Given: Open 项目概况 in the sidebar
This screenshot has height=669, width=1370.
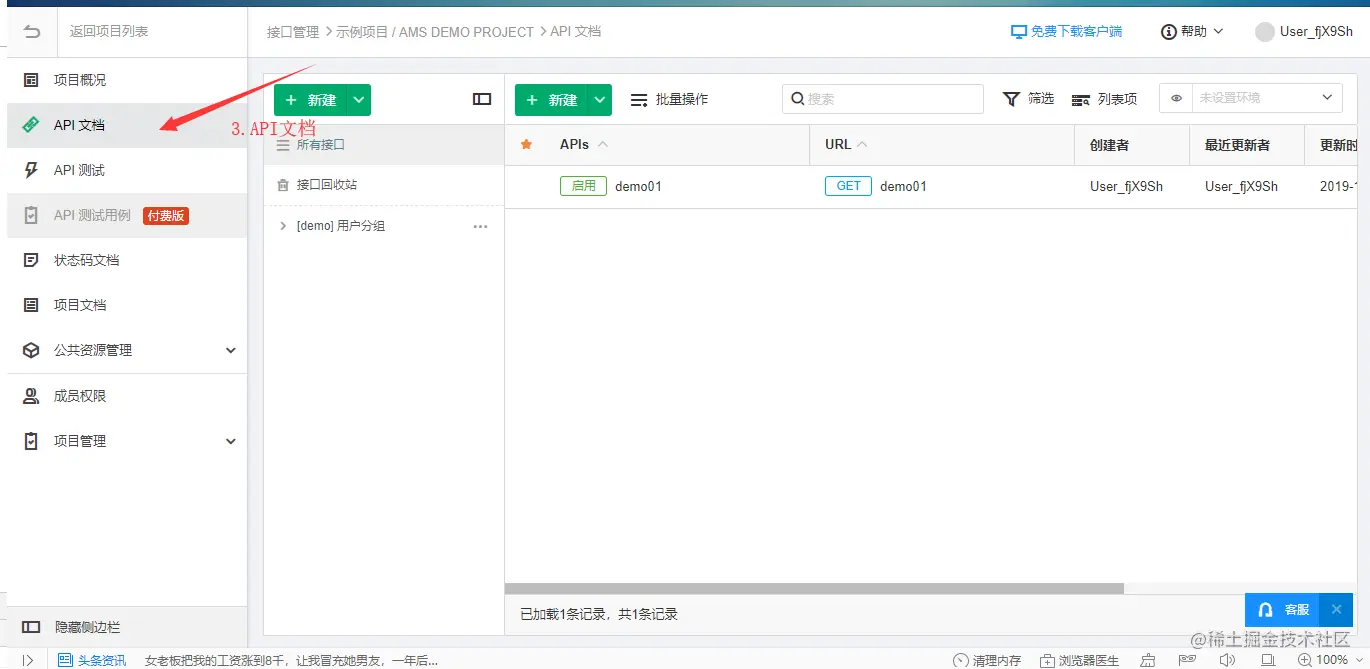Looking at the screenshot, I should pos(127,80).
